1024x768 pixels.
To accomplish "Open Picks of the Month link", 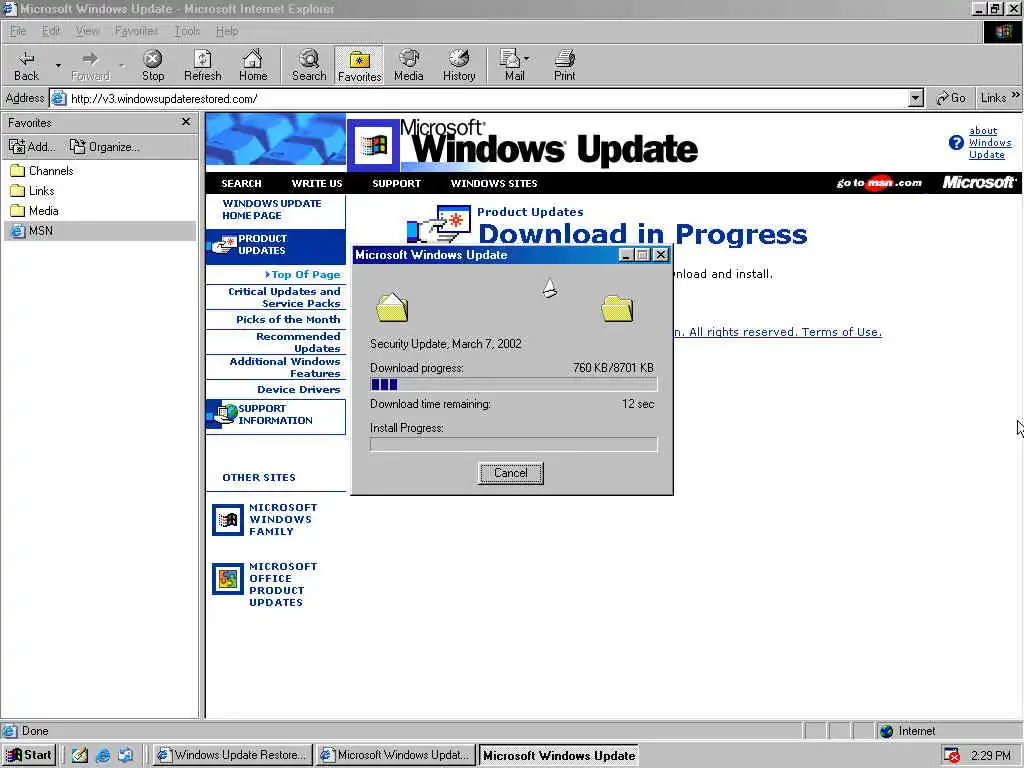I will pos(288,319).
